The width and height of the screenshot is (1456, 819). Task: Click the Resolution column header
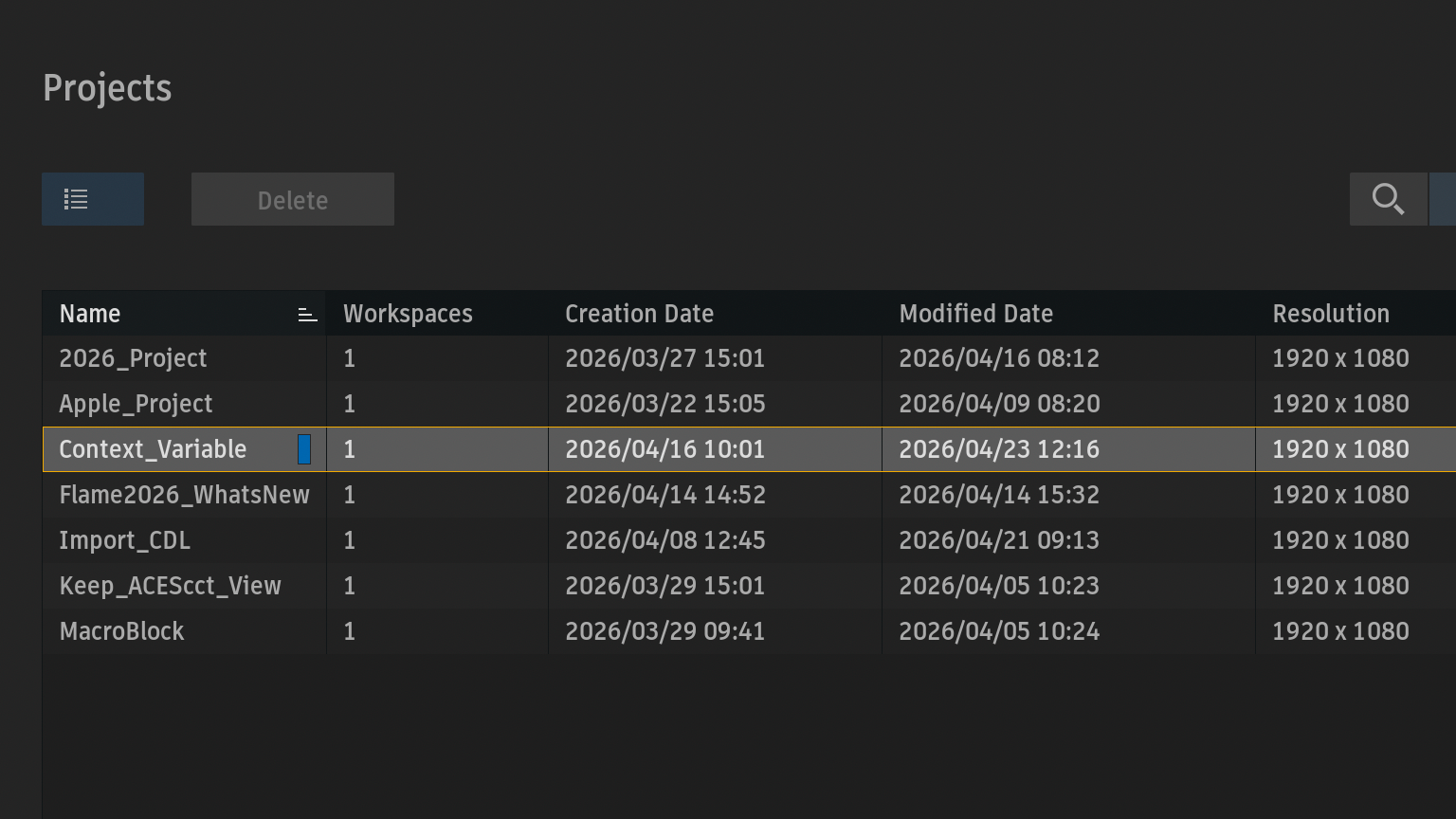point(1330,314)
